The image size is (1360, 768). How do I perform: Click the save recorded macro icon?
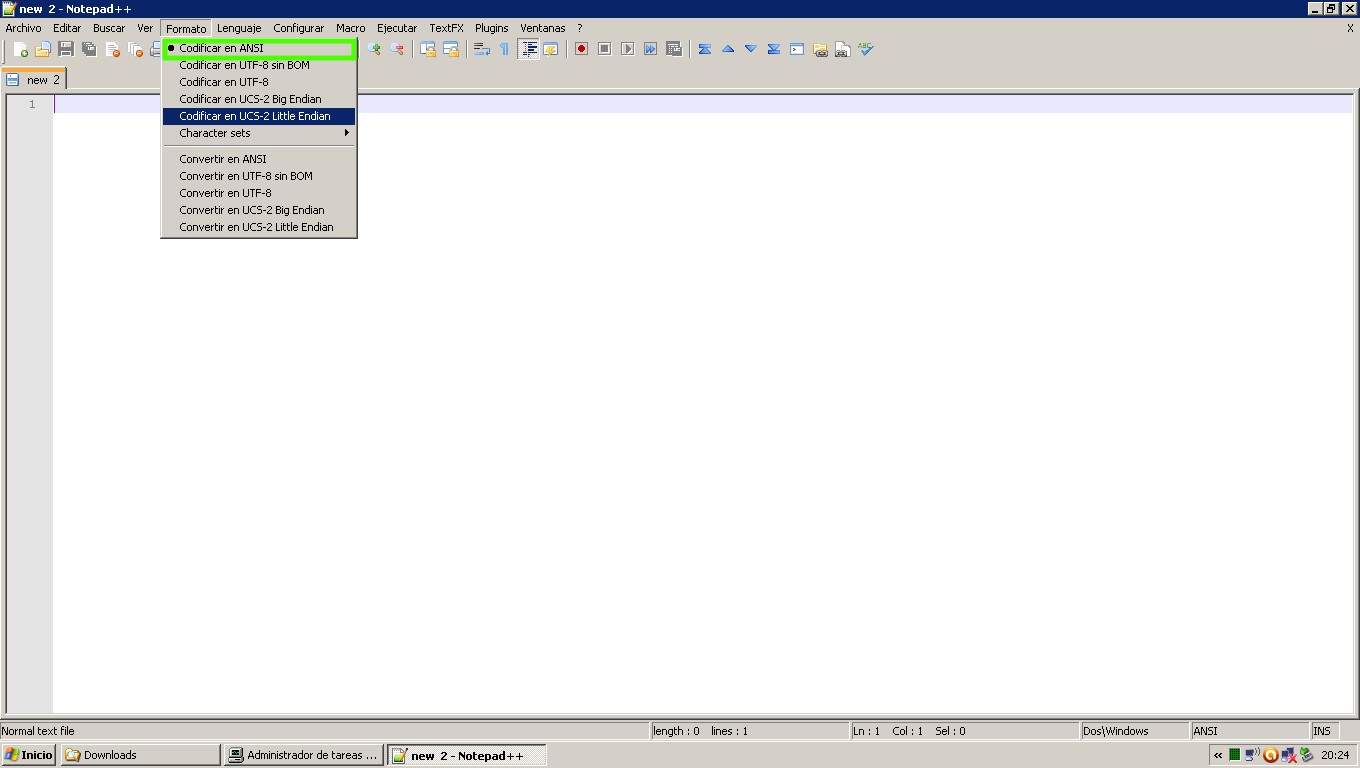tap(673, 49)
